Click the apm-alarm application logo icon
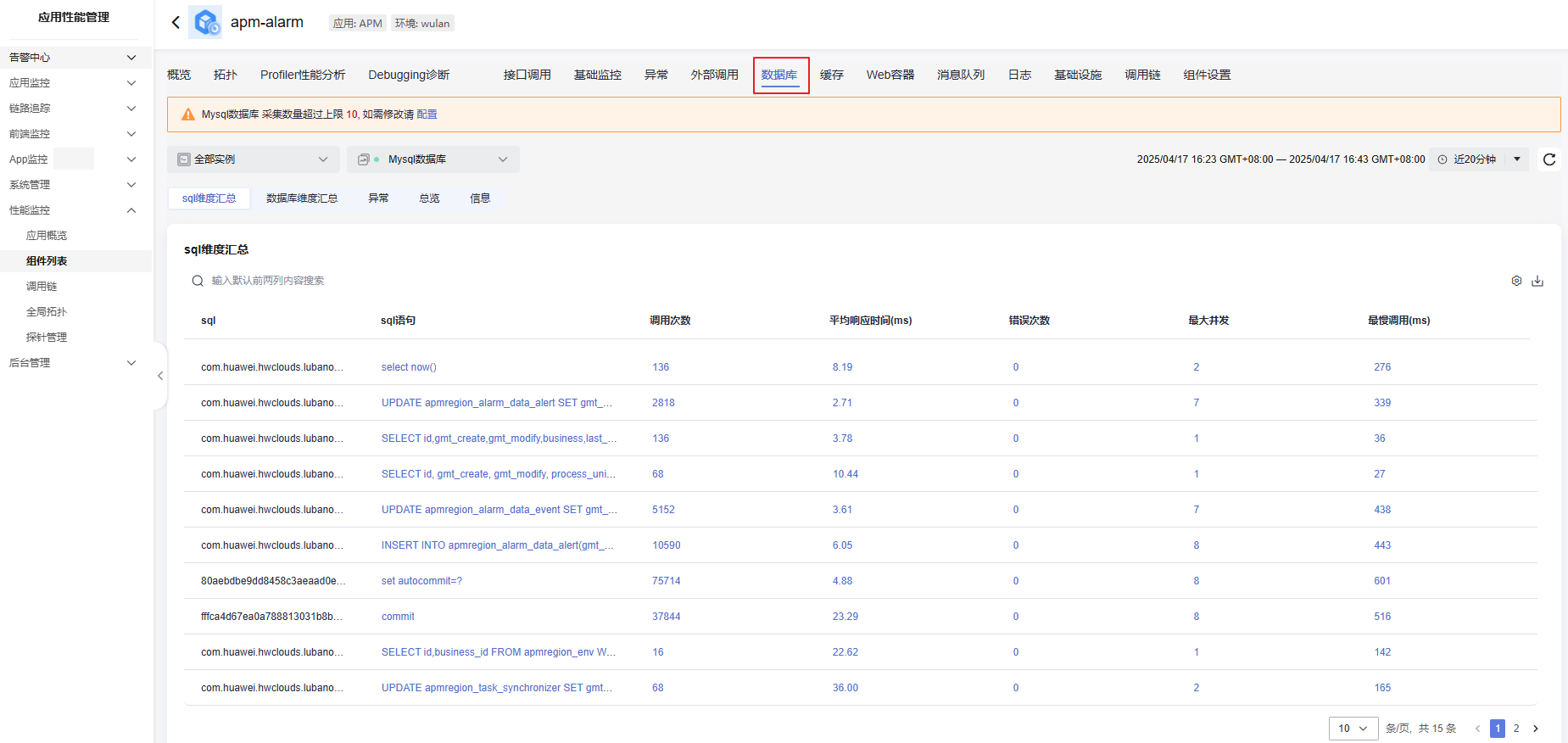The height and width of the screenshot is (743, 1568). pos(205,22)
